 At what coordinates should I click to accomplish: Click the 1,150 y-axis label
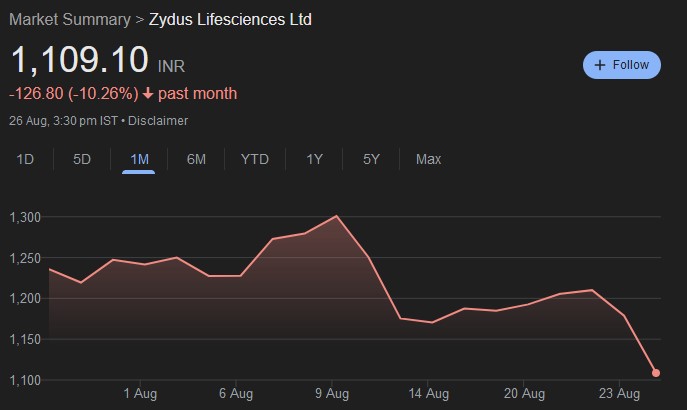pos(25,339)
